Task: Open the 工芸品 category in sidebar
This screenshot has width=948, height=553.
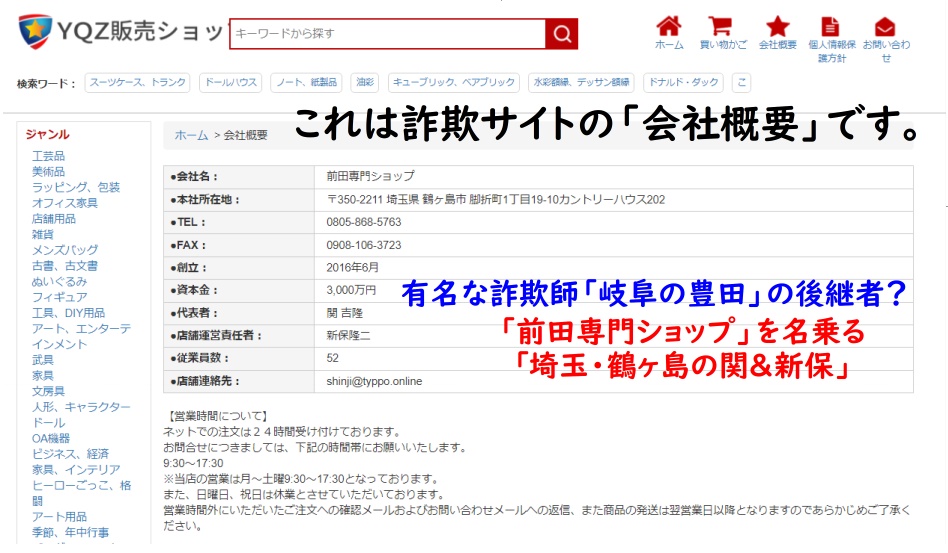Action: (x=48, y=156)
